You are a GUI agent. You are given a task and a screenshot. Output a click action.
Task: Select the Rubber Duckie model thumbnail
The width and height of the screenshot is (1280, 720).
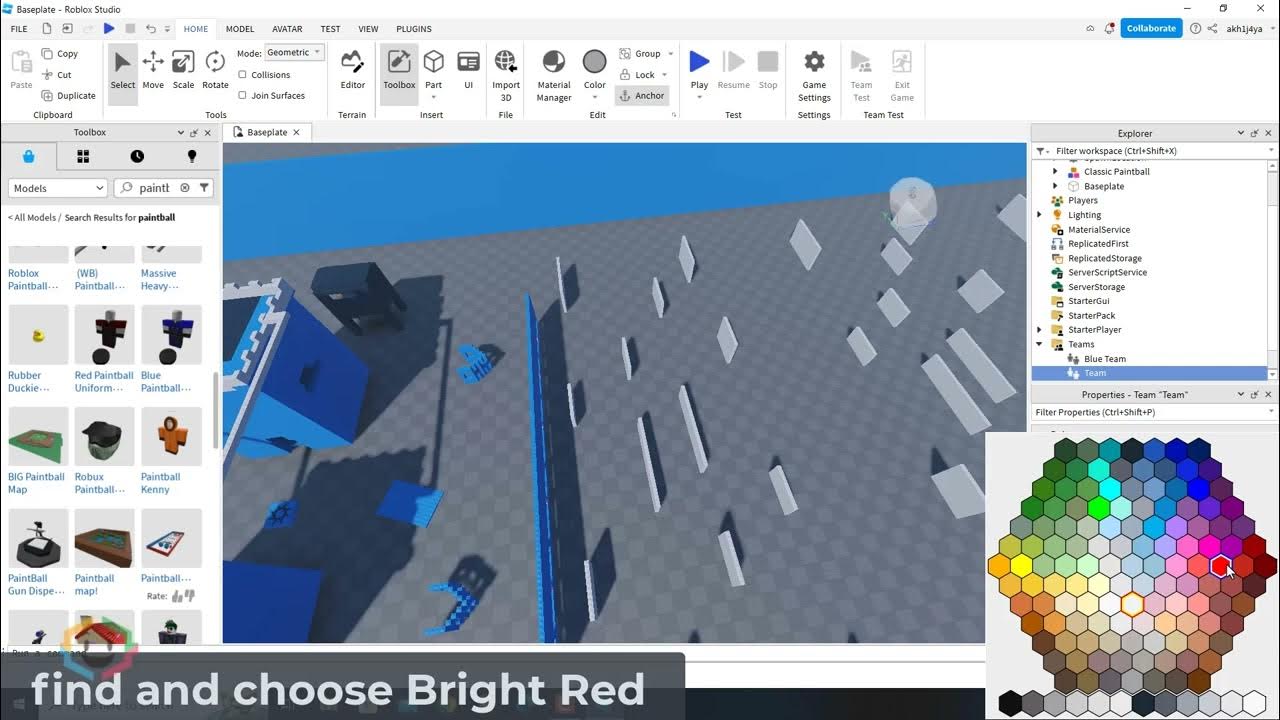(38, 335)
